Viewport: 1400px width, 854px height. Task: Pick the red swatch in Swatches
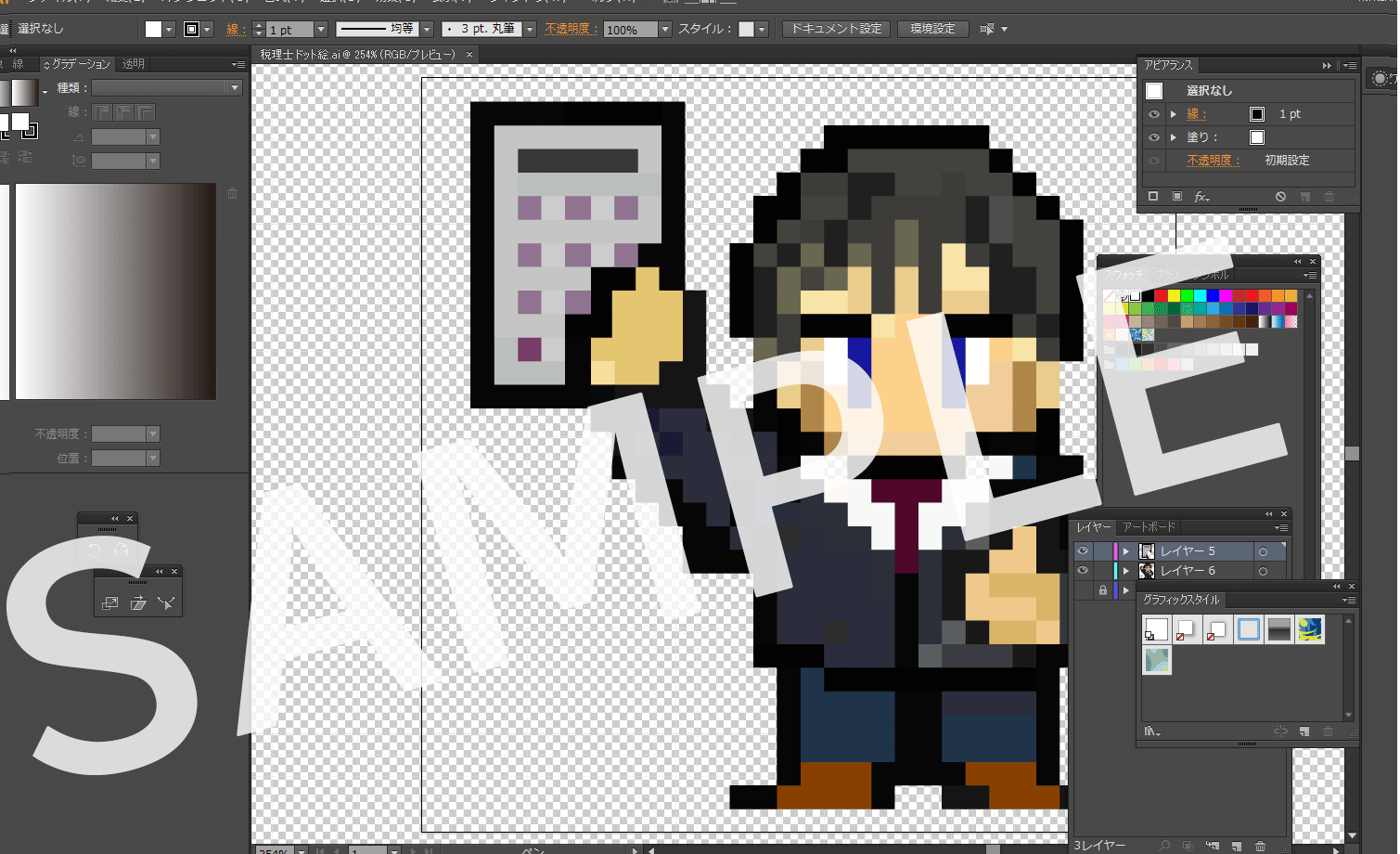click(x=1161, y=296)
